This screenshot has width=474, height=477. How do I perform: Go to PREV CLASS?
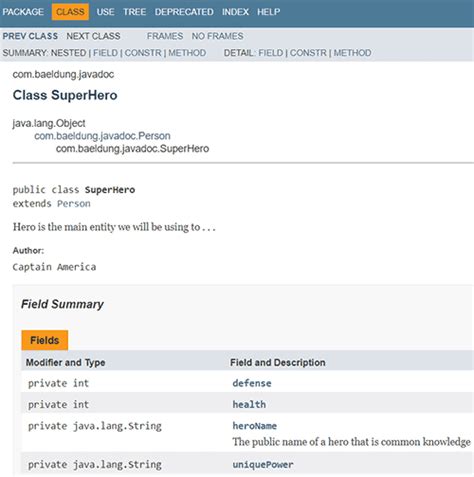pyautogui.click(x=30, y=36)
